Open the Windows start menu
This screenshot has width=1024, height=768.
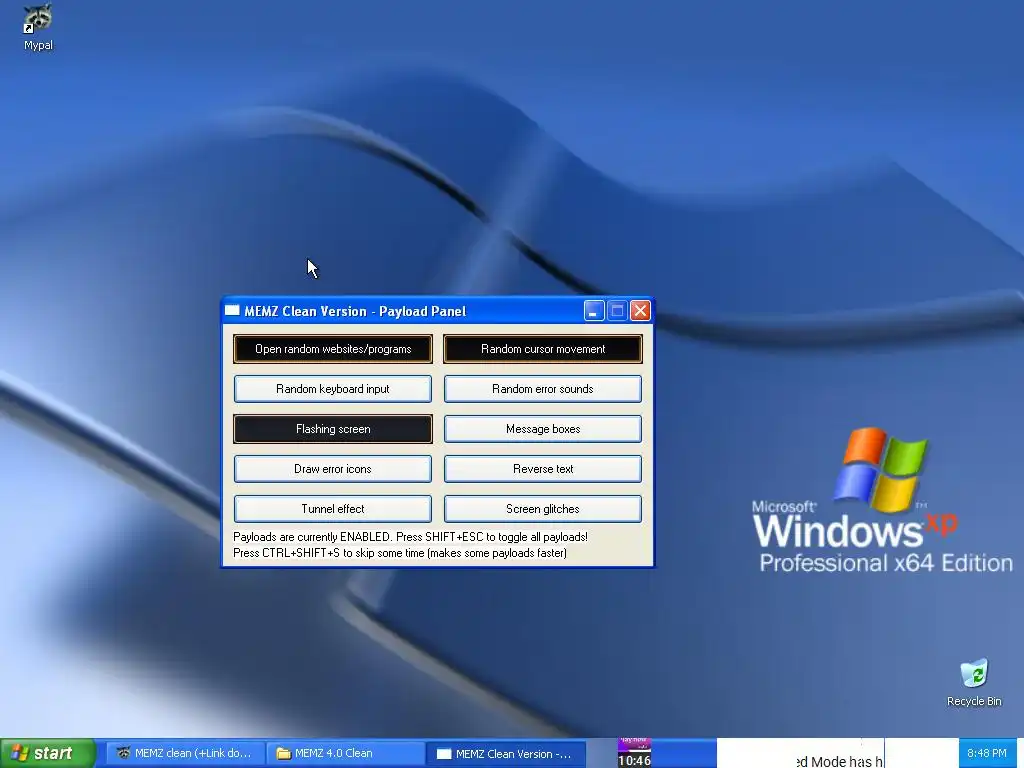48,753
